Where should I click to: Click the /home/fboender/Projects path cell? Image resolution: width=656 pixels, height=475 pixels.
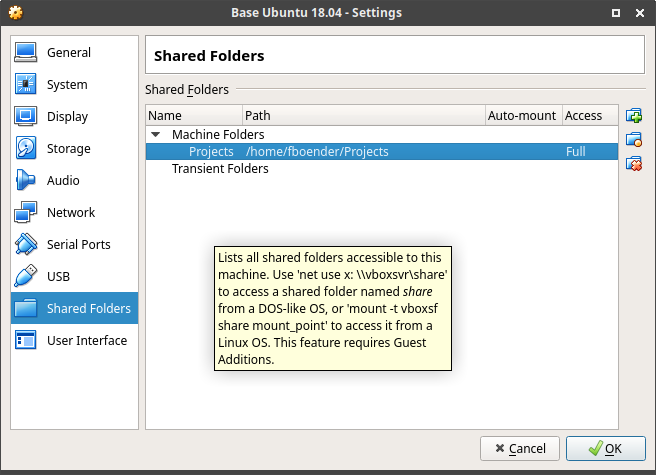coord(317,151)
